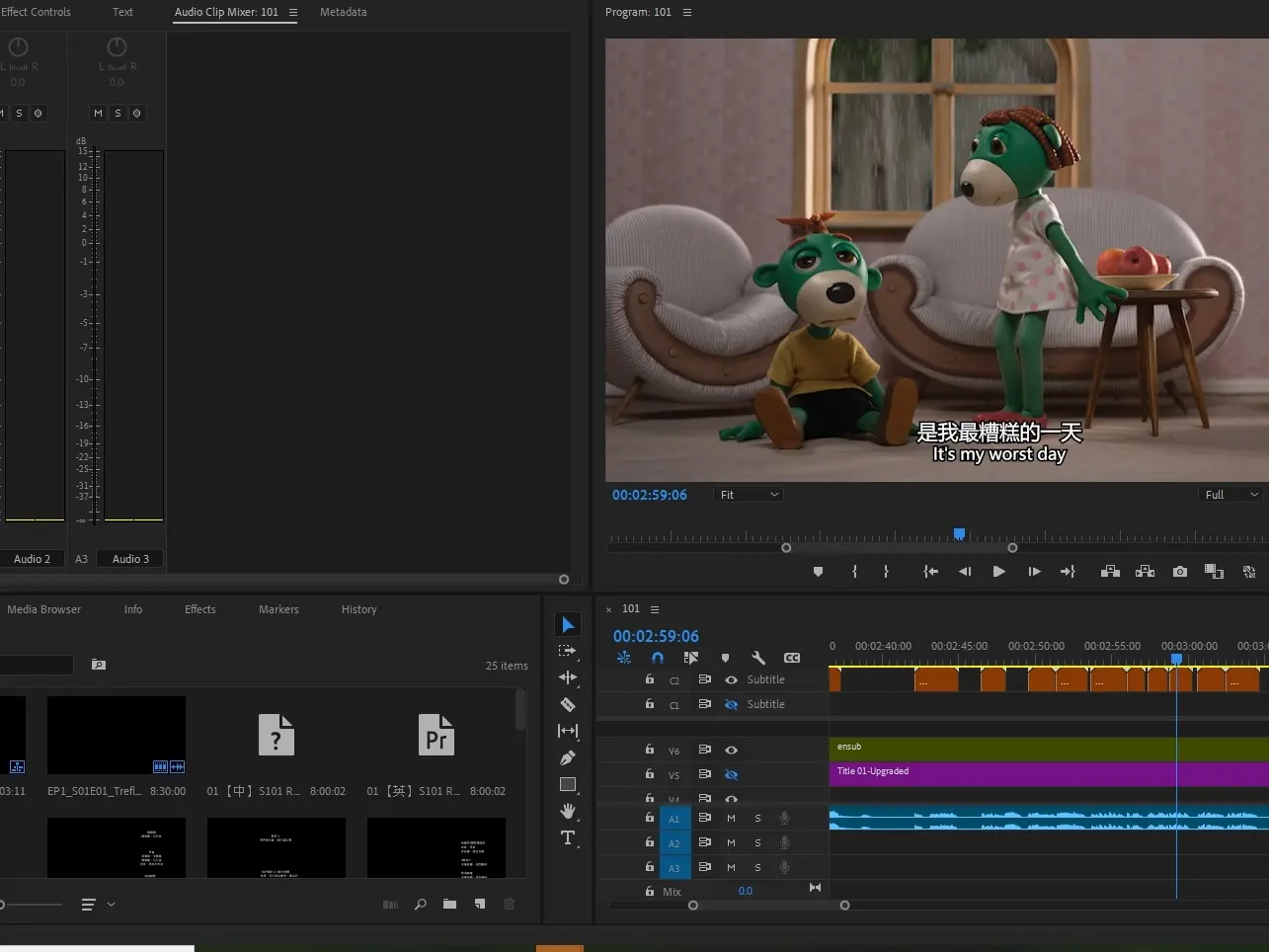
Task: Open the Fit zoom level dropdown
Action: click(x=748, y=495)
